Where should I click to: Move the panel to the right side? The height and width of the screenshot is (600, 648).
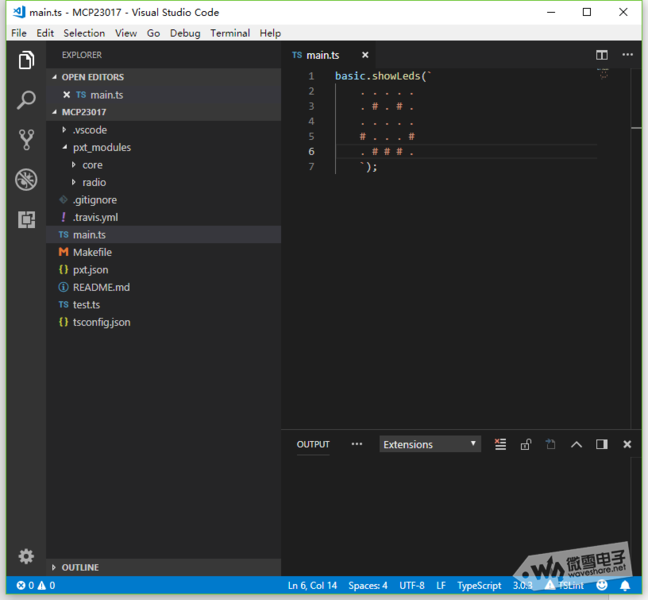pyautogui.click(x=602, y=444)
